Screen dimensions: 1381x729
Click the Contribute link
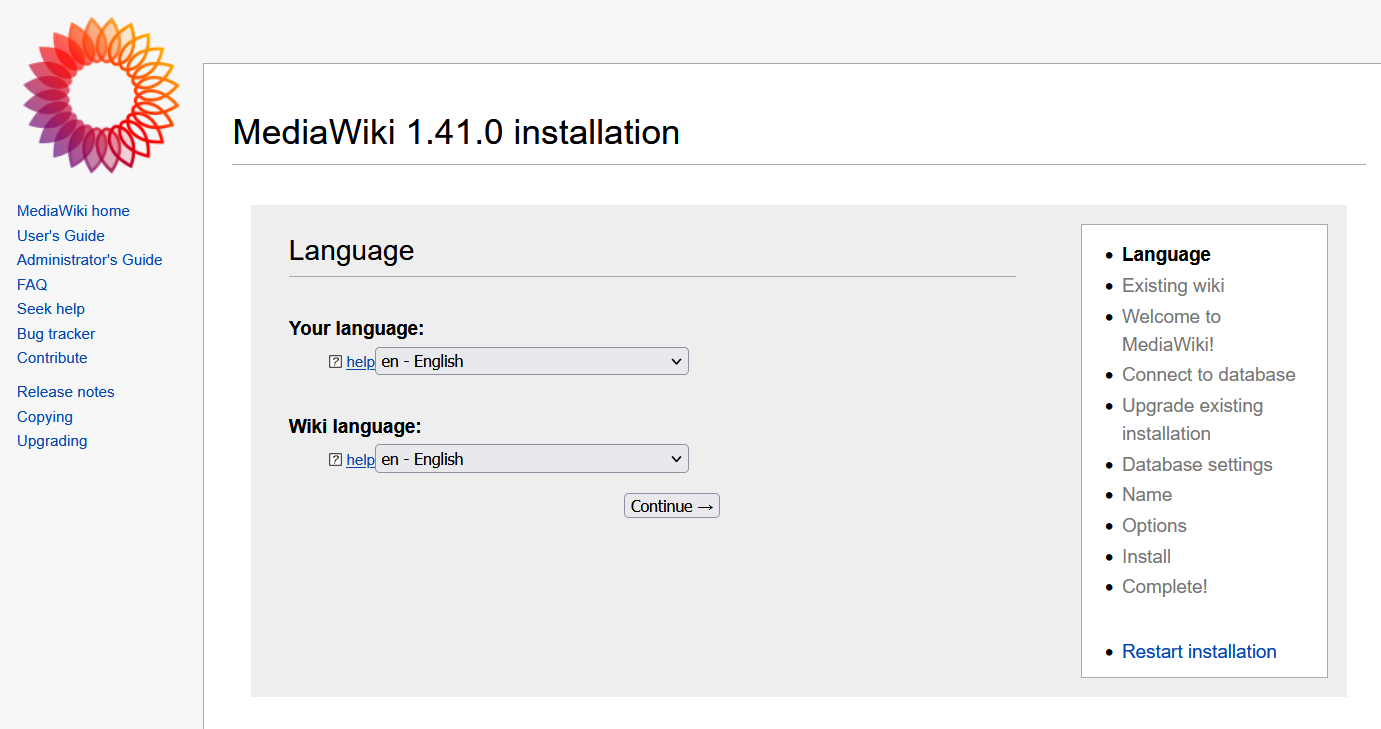[52, 358]
